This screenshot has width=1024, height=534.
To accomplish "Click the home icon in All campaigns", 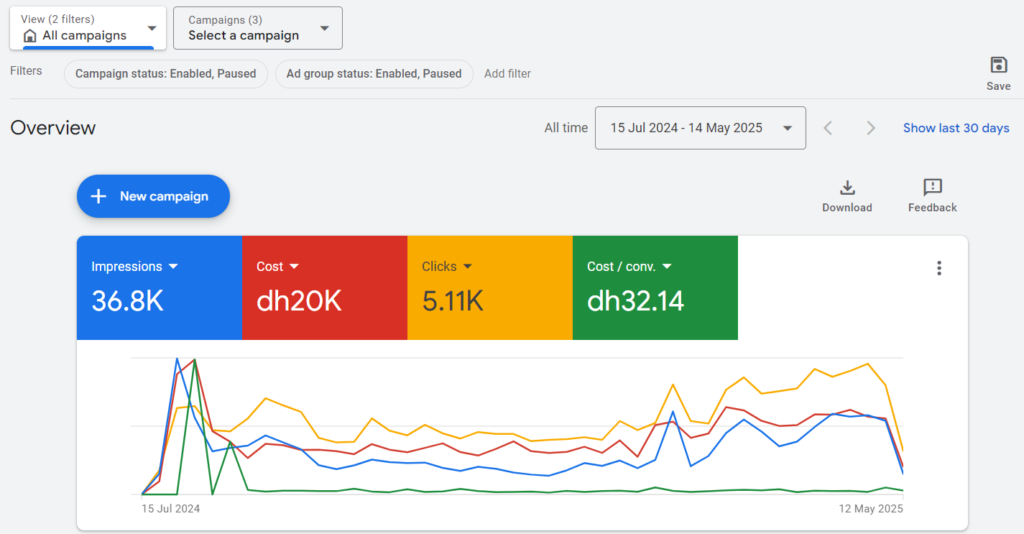I will point(30,36).
